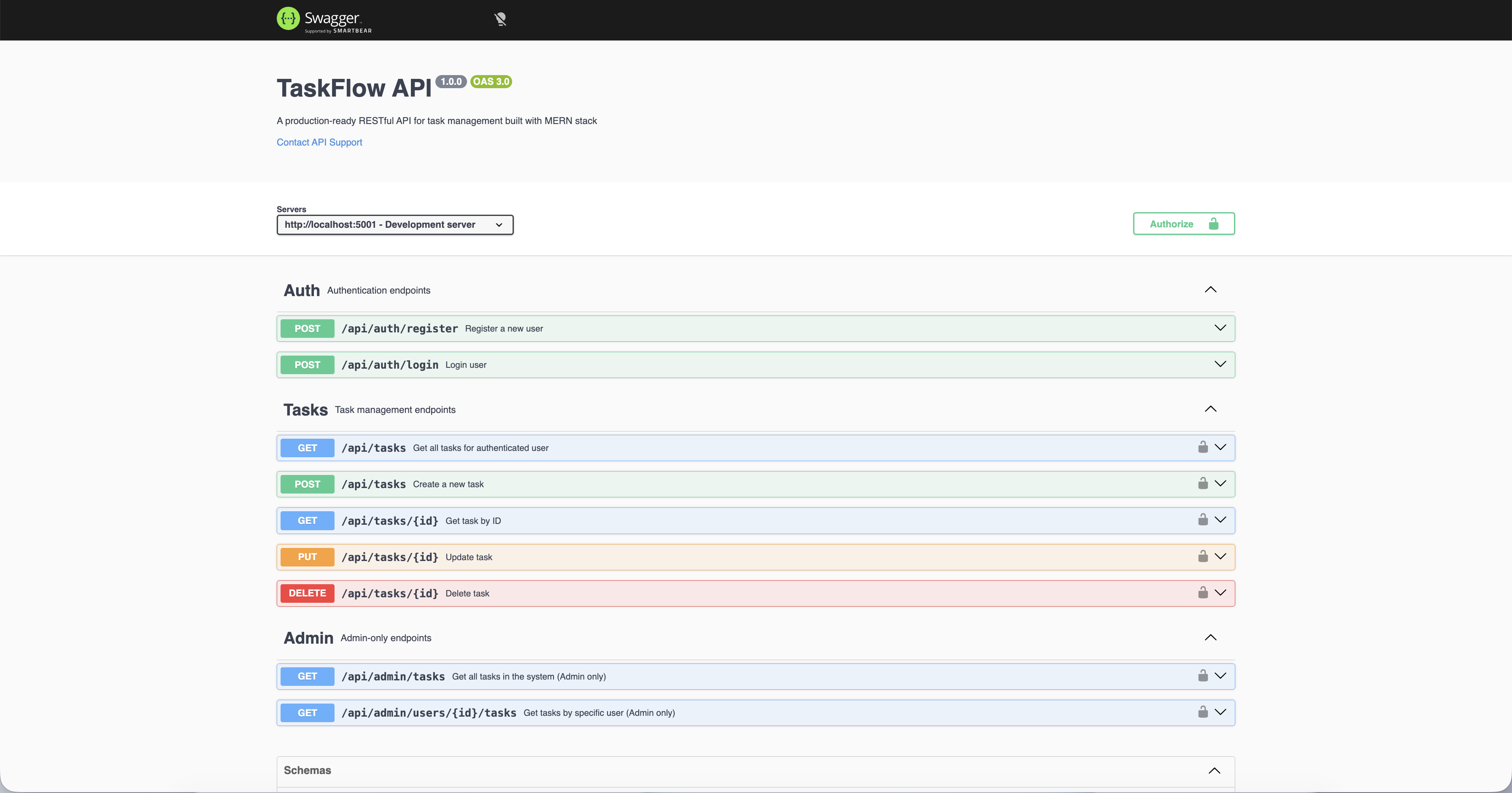Click lock icon on GET /api/tasks
Image resolution: width=1512 pixels, height=793 pixels.
click(x=1203, y=447)
